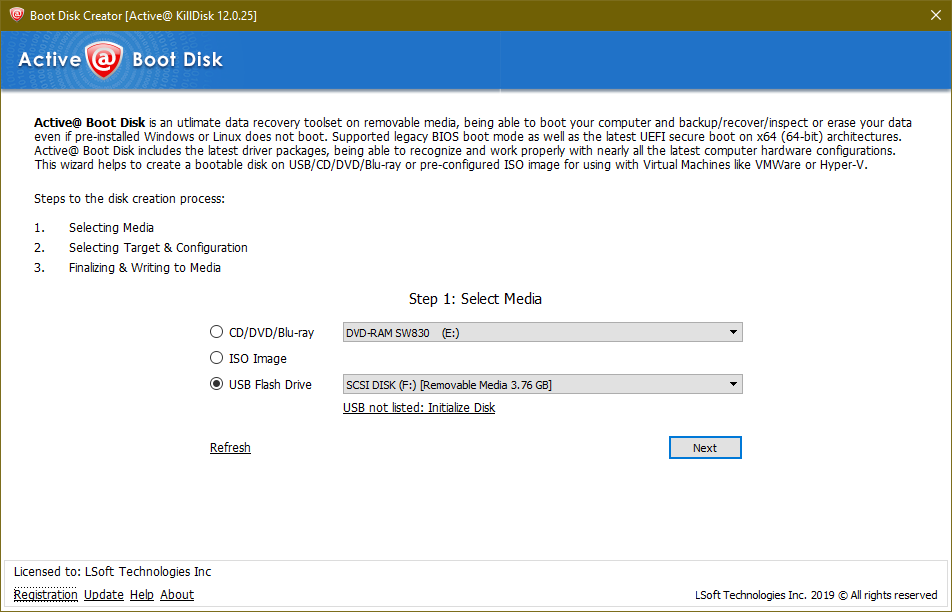Open the Initialize Disk link
This screenshot has width=952, height=612.
click(x=418, y=407)
